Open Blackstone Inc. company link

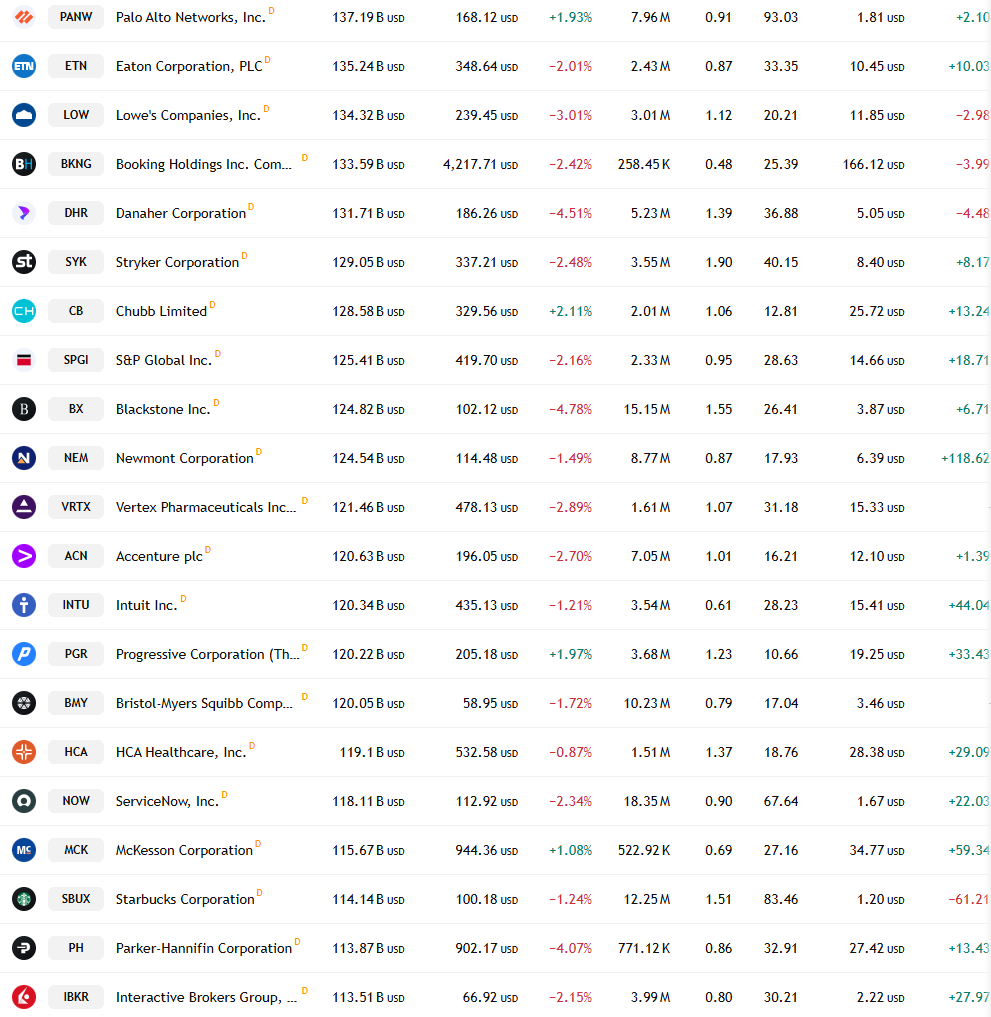coord(163,409)
